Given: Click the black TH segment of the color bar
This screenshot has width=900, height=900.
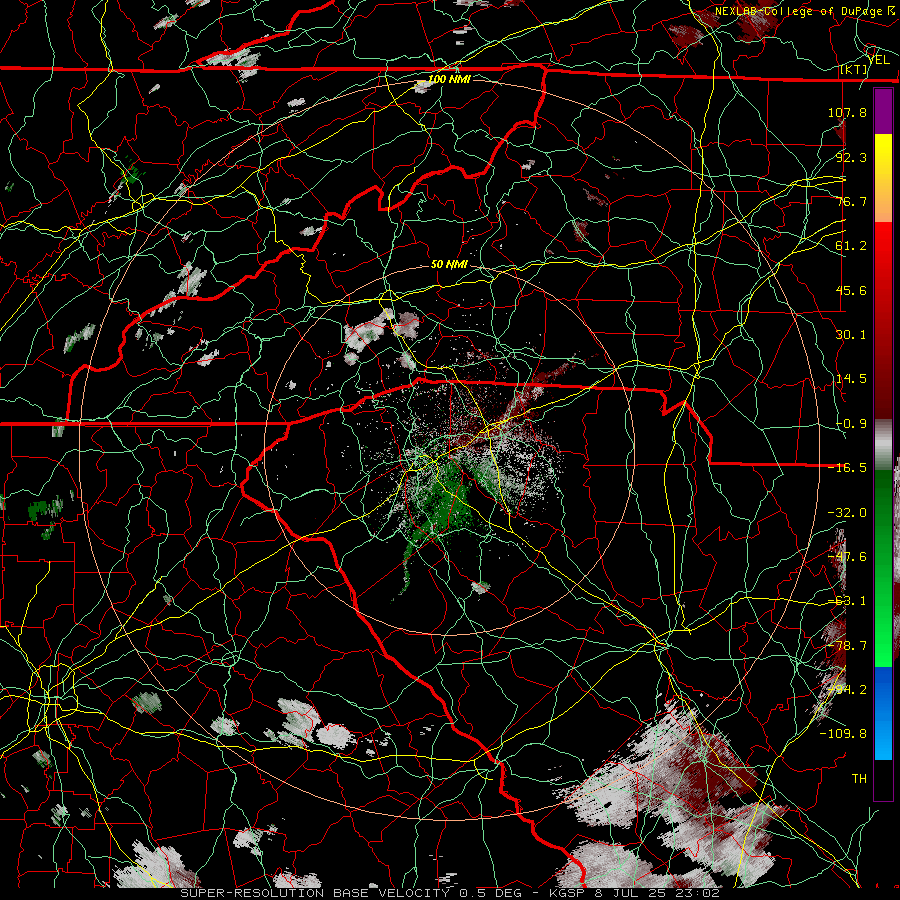Looking at the screenshot, I should click(x=883, y=779).
